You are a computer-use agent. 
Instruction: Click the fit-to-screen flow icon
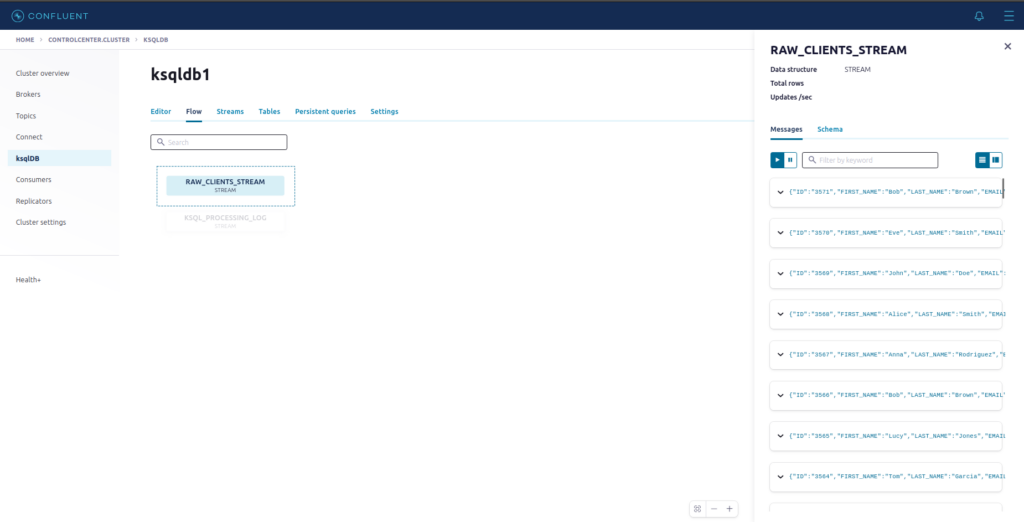(698, 509)
